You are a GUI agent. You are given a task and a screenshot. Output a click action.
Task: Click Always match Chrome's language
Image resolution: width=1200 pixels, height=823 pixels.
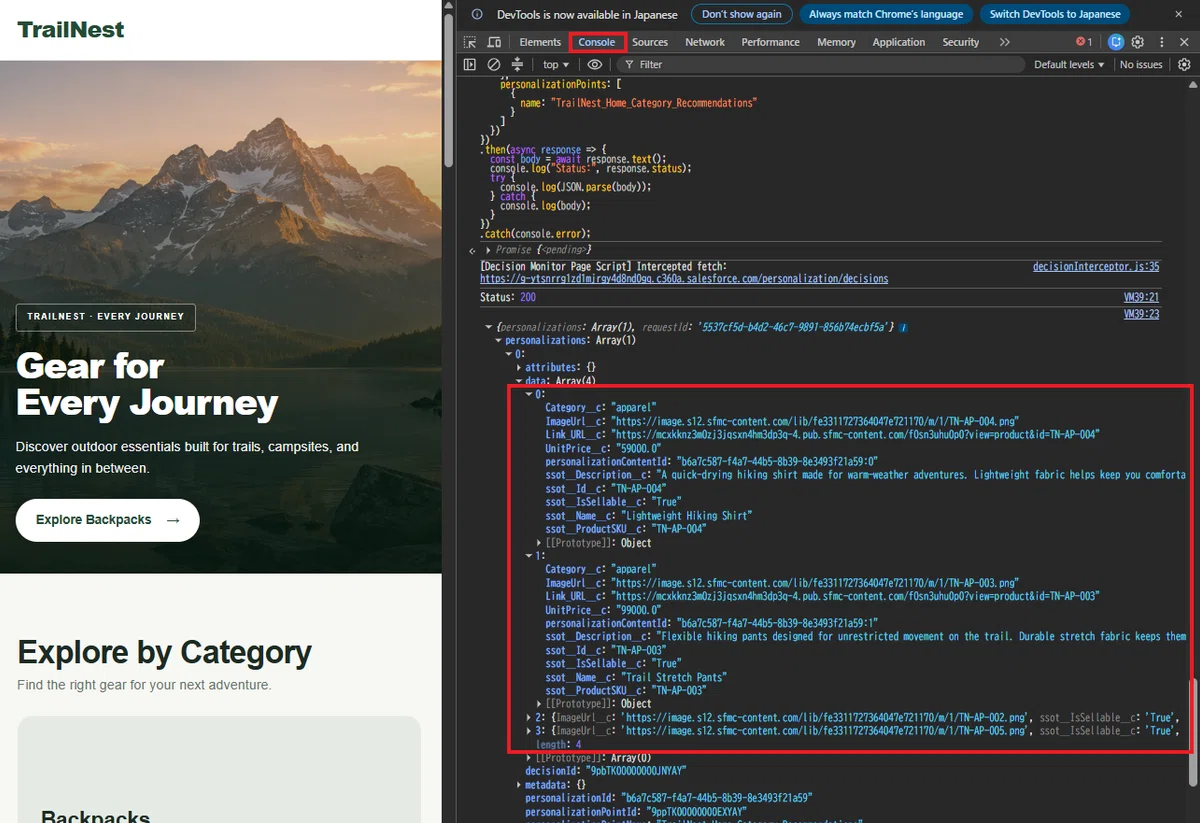pos(886,15)
